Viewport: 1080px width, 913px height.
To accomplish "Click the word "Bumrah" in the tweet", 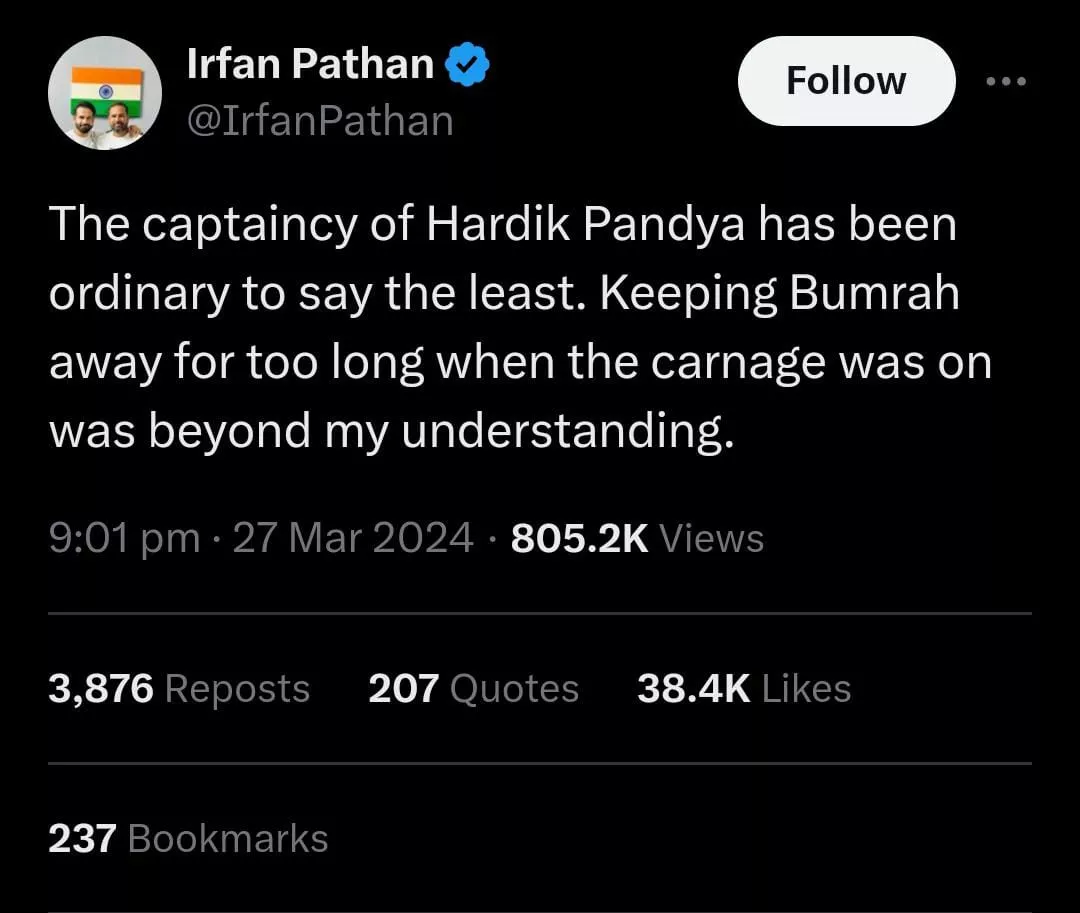I will tap(874, 293).
